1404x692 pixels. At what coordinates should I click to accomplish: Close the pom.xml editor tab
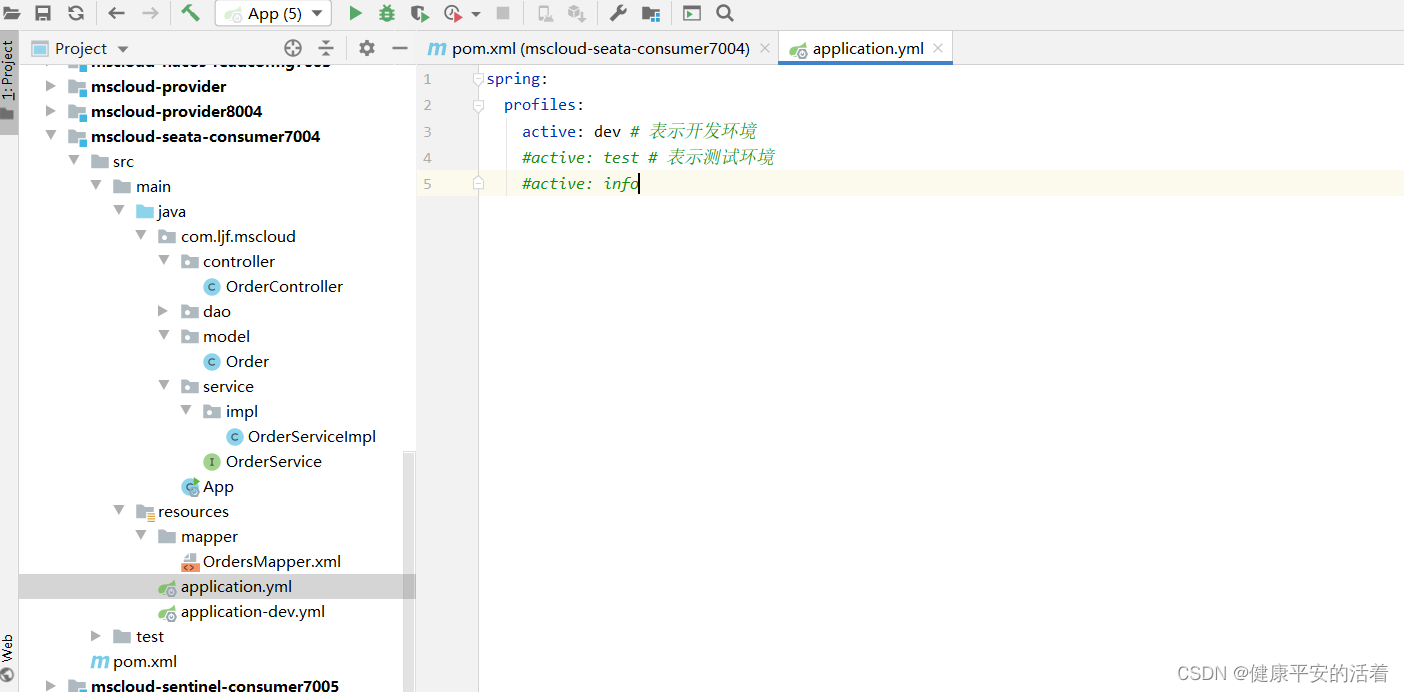(x=765, y=48)
